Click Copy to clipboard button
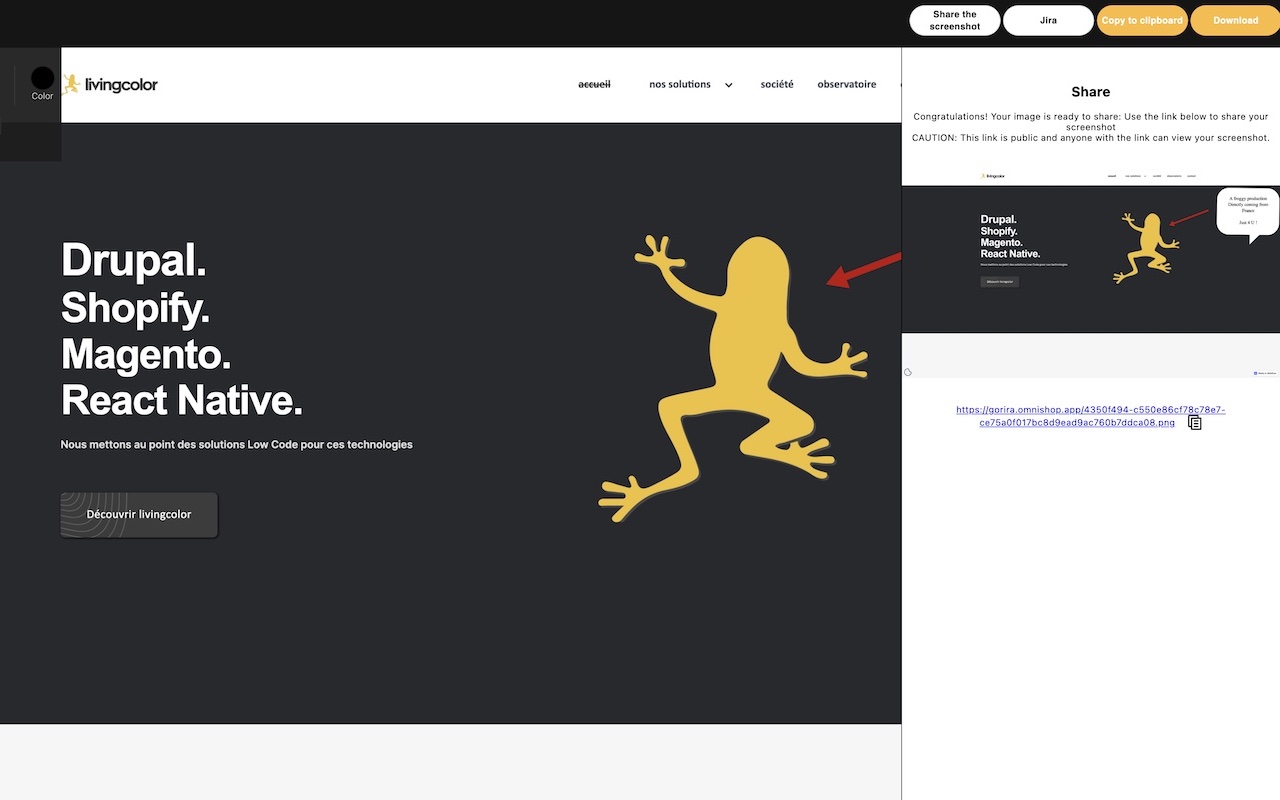The height and width of the screenshot is (800, 1280). click(1142, 20)
